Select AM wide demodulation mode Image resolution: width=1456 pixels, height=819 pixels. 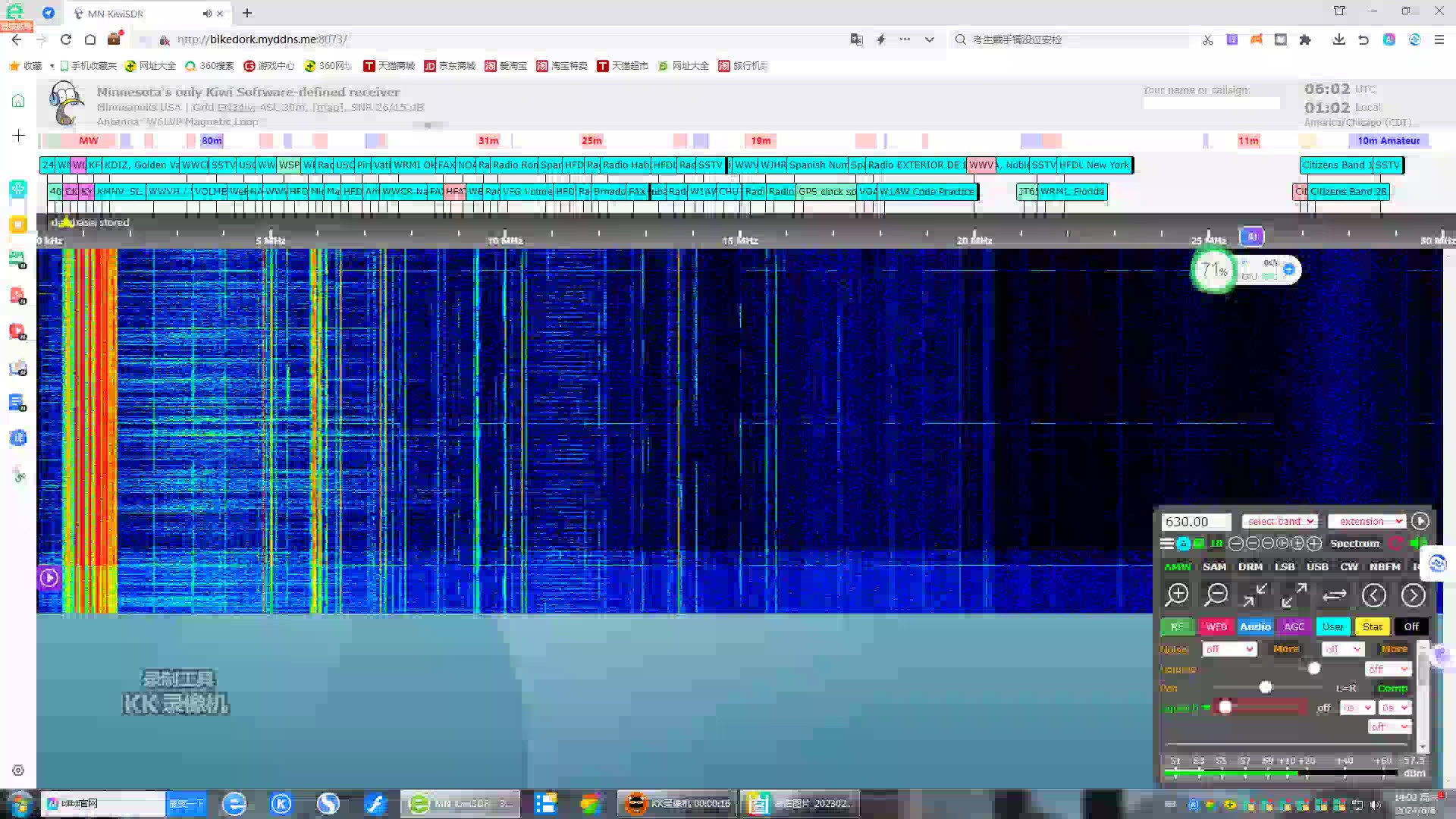(1177, 566)
